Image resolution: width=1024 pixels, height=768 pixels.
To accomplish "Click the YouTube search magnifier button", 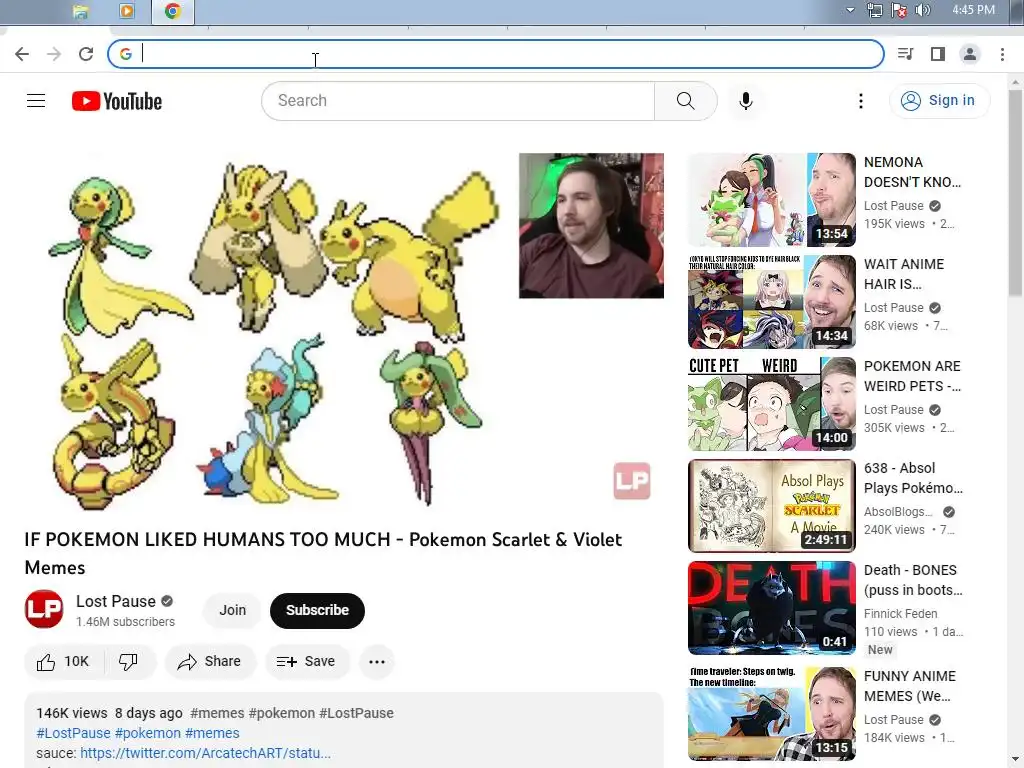I will tap(686, 101).
